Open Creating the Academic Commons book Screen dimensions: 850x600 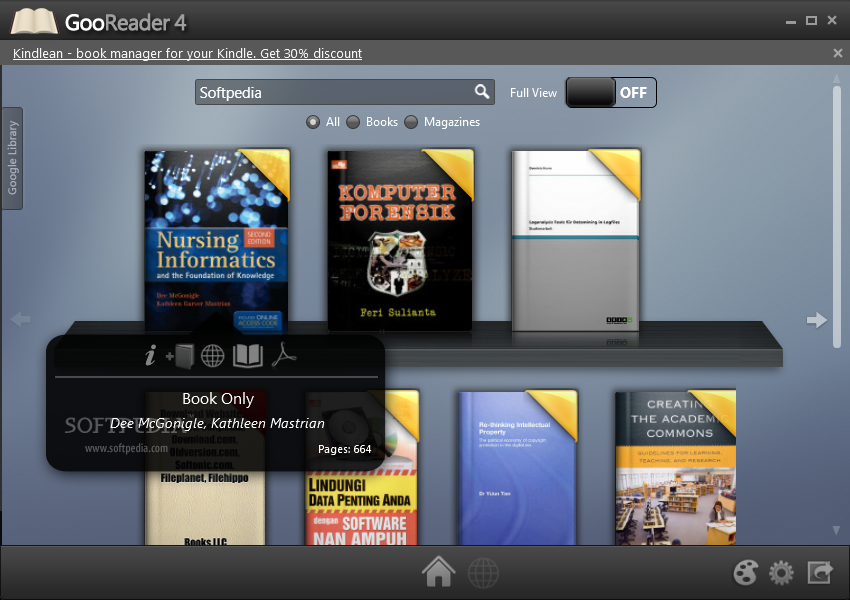tap(675, 467)
